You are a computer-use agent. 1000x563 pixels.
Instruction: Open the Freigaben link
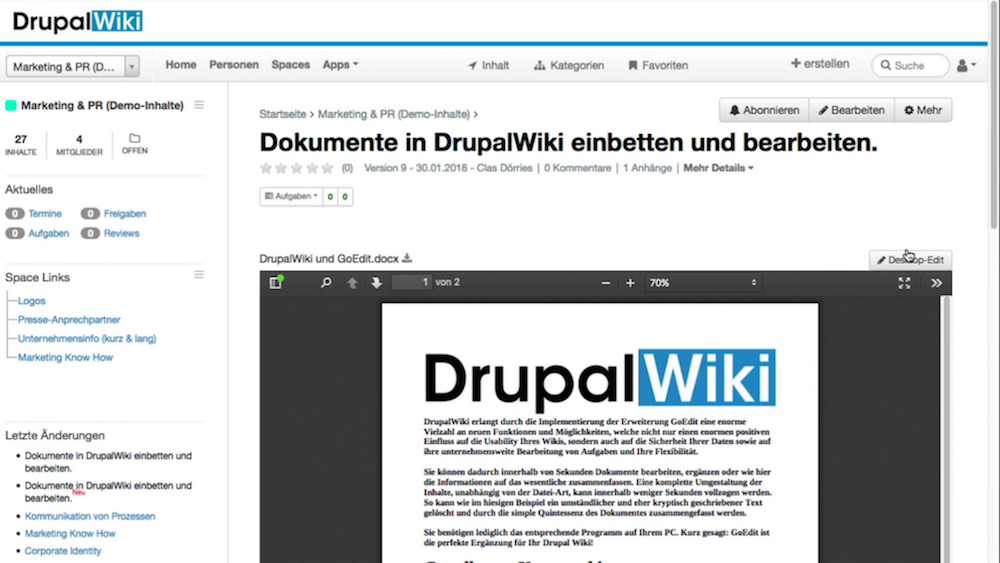tap(125, 214)
